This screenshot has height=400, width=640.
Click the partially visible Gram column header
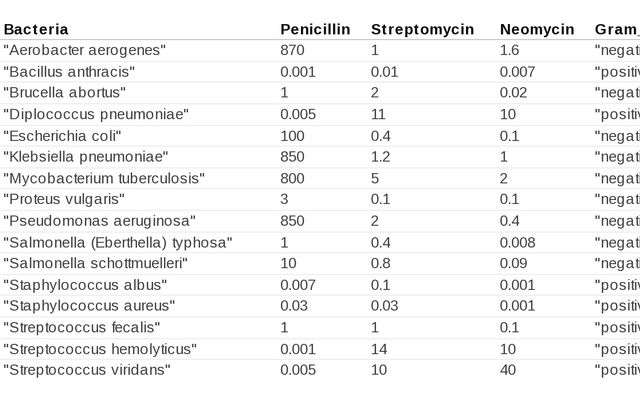click(616, 29)
